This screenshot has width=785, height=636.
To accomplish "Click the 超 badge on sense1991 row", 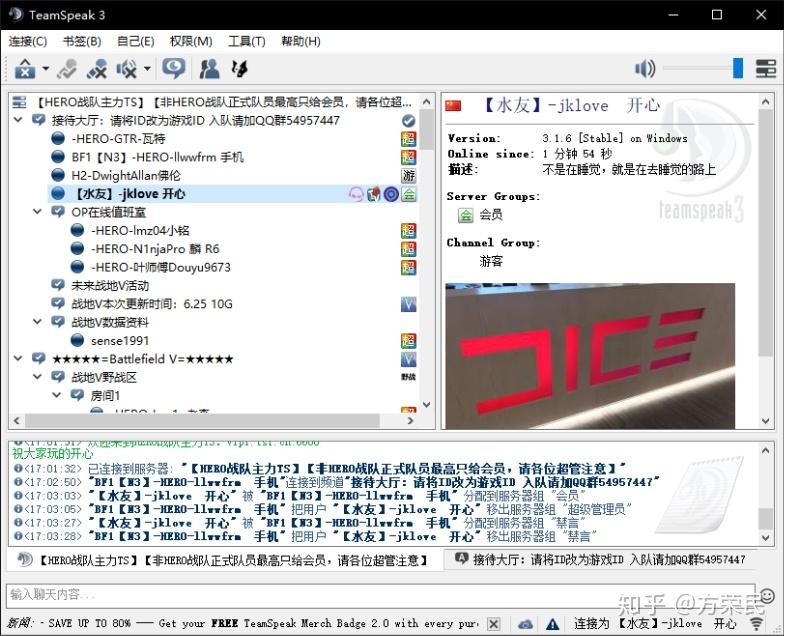I will click(x=409, y=341).
